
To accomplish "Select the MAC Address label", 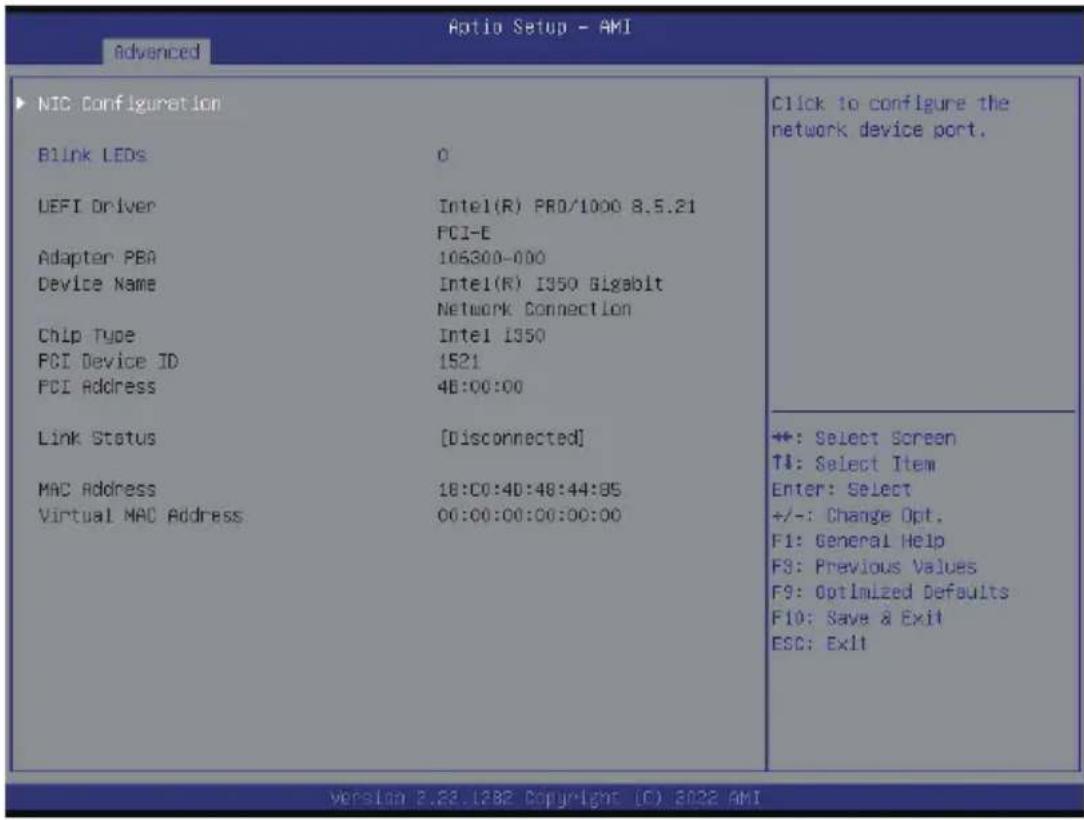I will click(x=97, y=490).
